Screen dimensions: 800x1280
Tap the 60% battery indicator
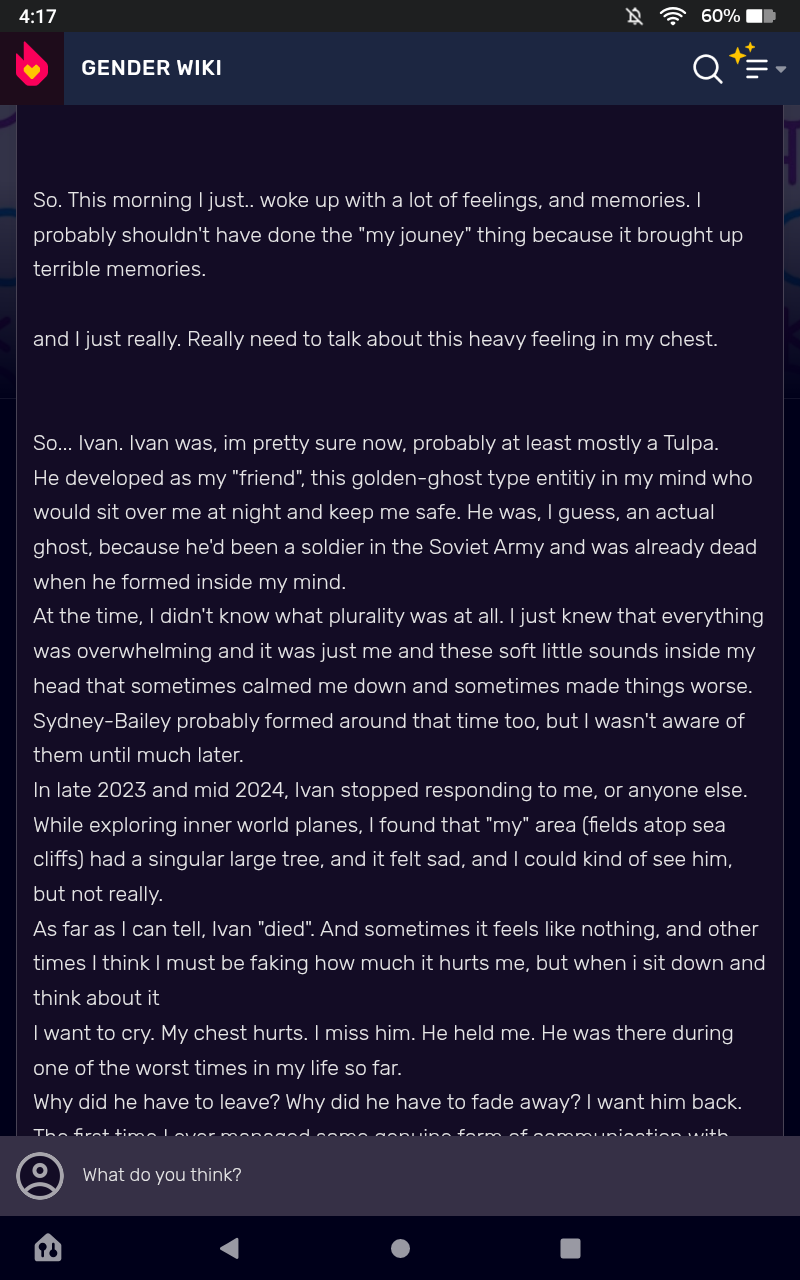(738, 16)
